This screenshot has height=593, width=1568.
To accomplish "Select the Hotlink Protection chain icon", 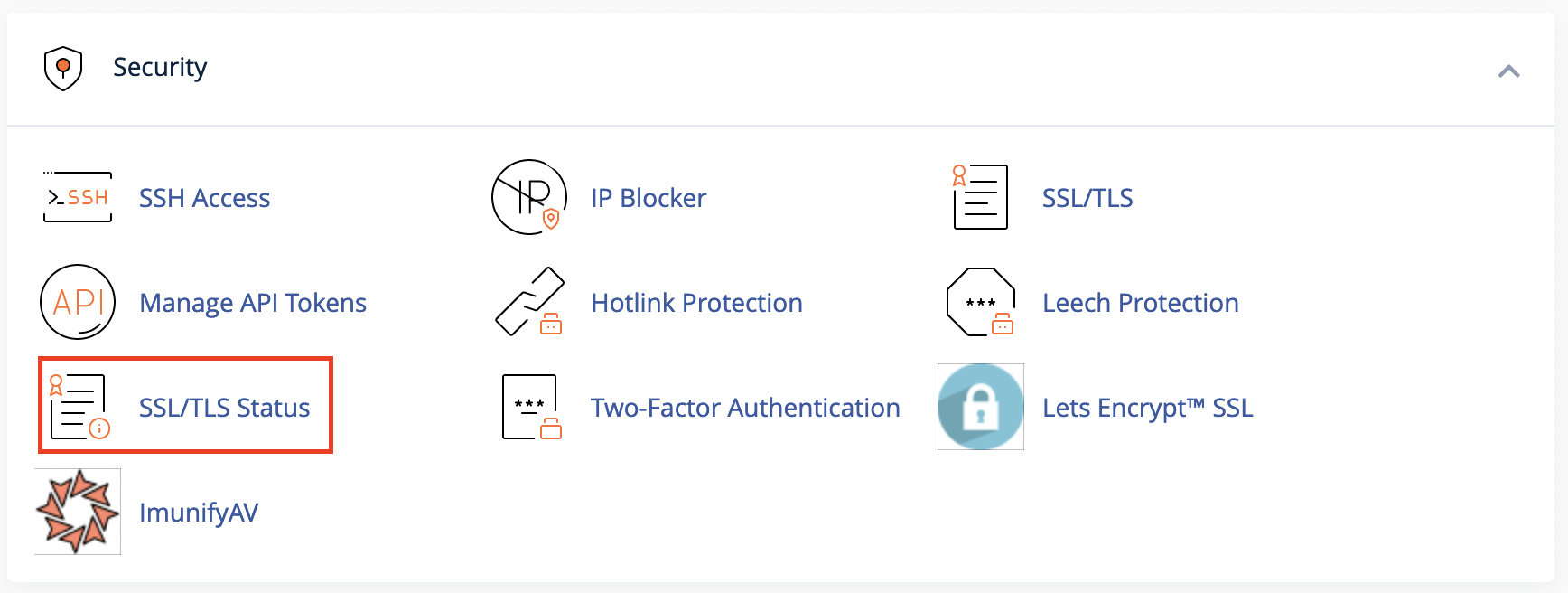I will coord(529,302).
